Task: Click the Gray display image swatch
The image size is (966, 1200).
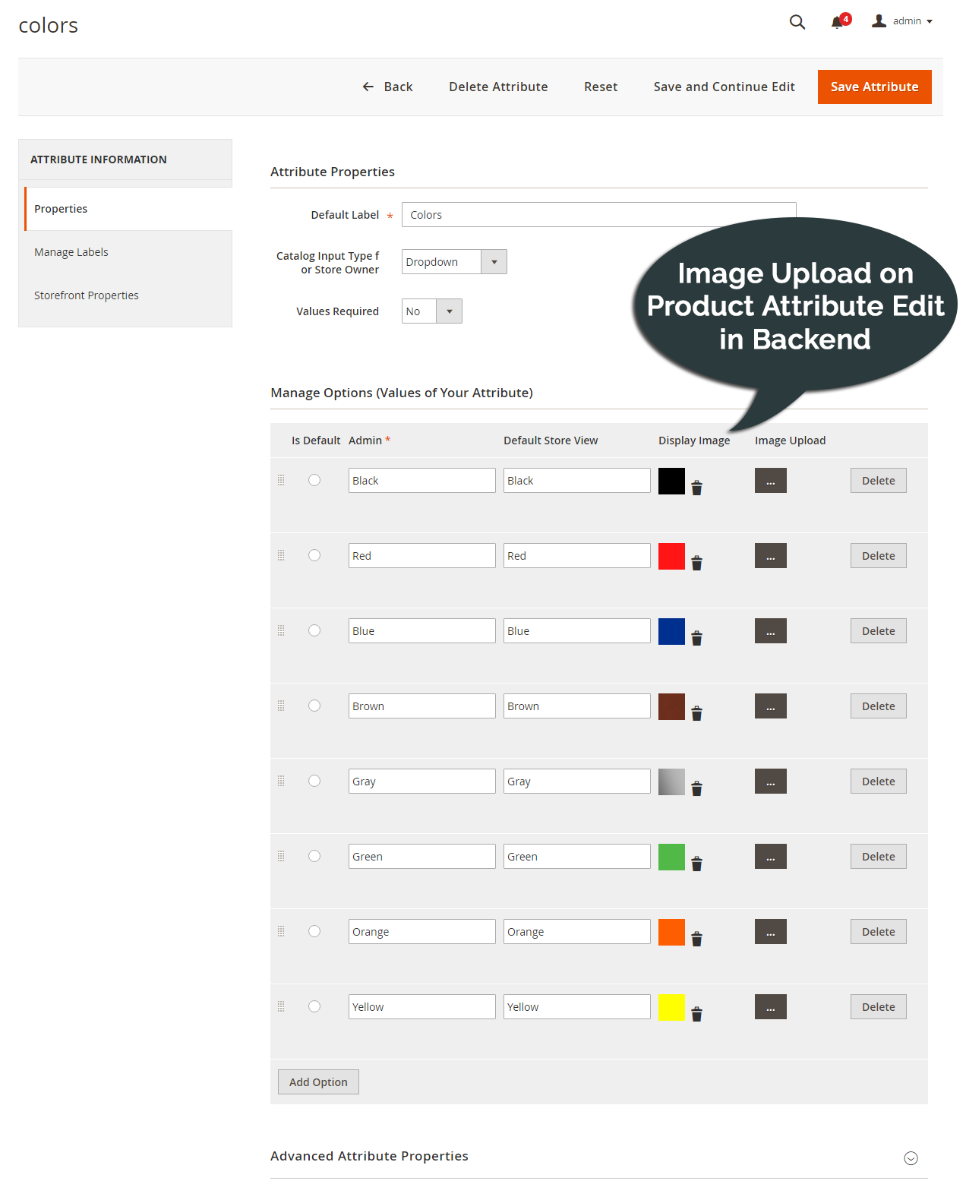Action: pyautogui.click(x=671, y=781)
